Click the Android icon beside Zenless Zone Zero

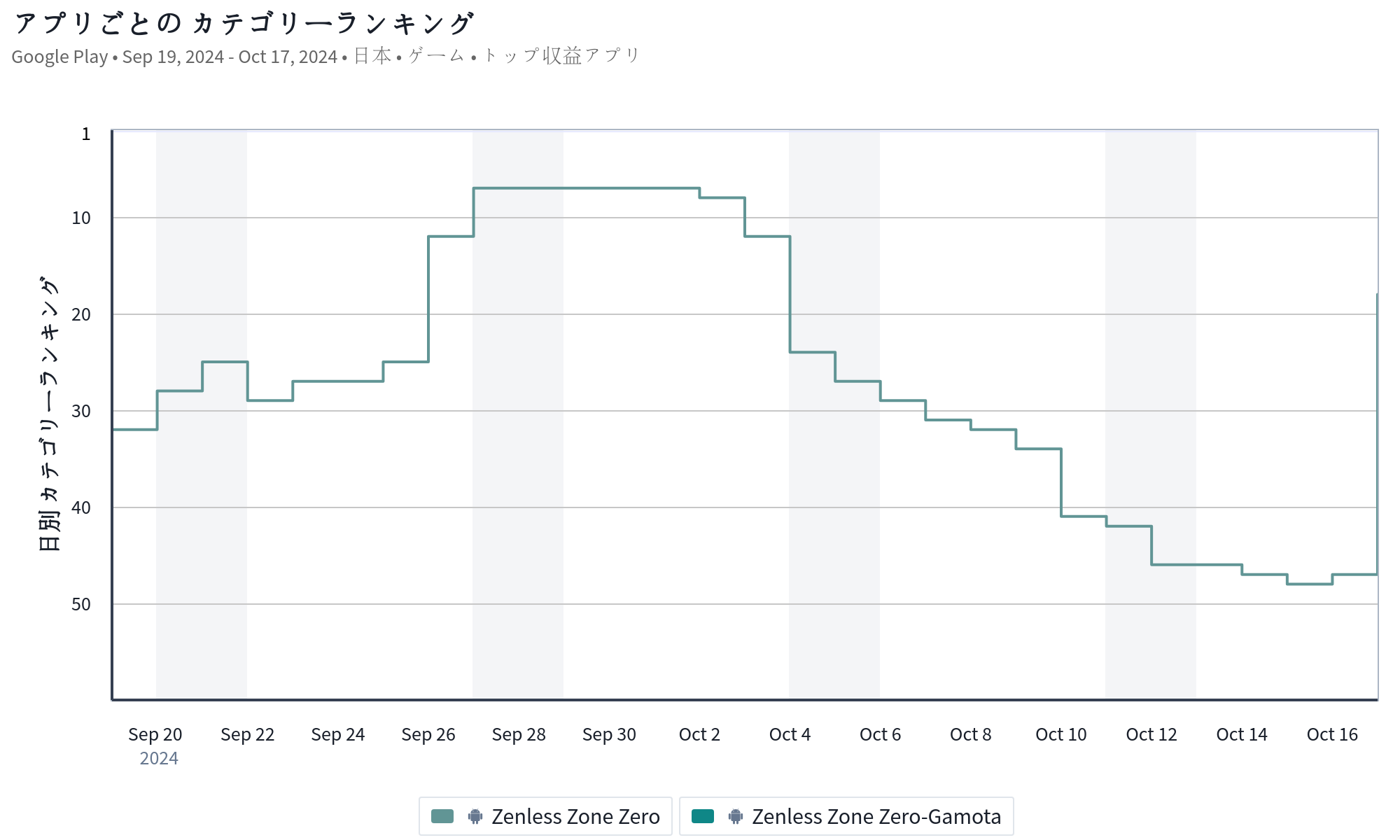475,816
